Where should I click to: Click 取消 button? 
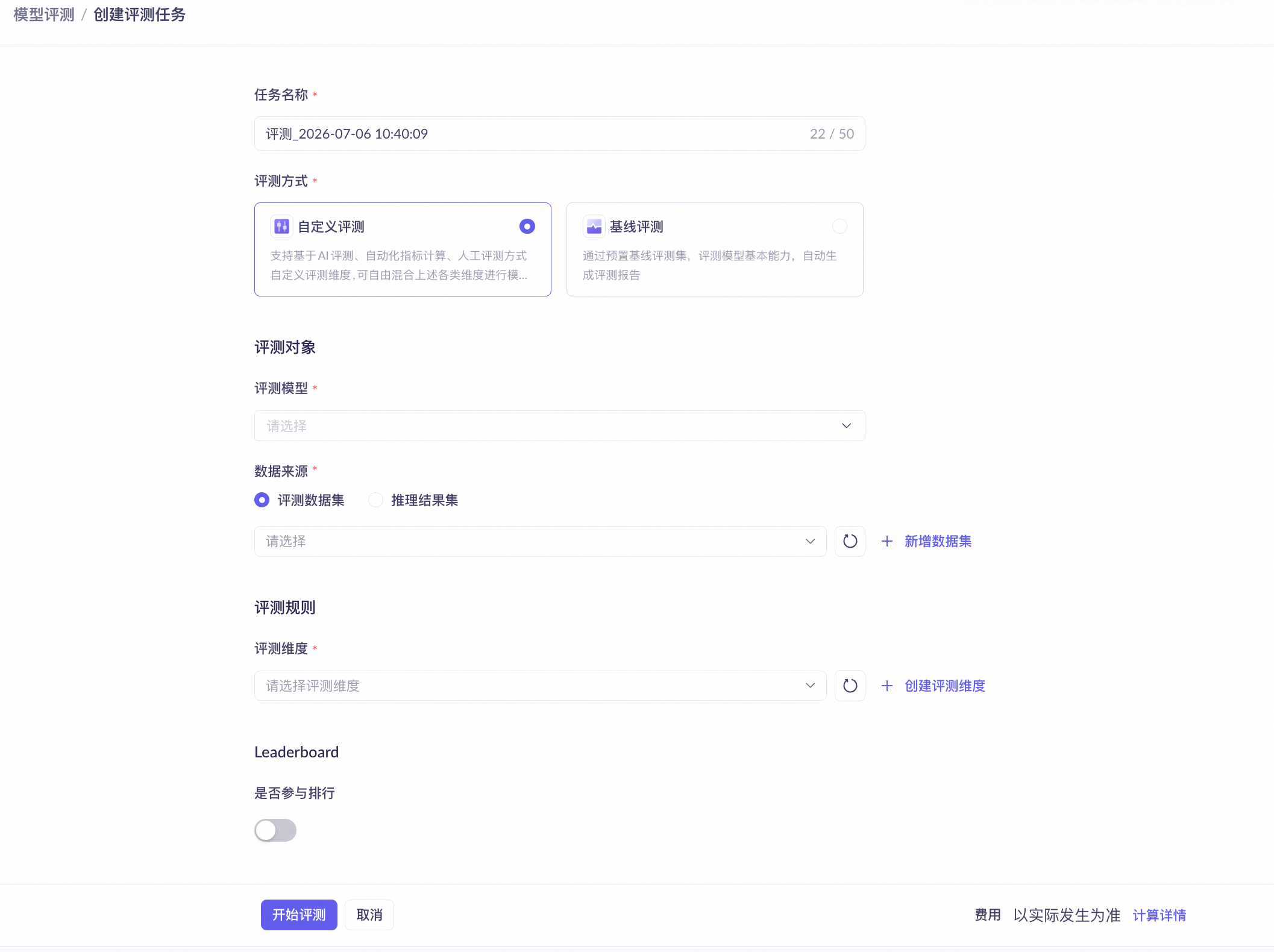tap(369, 915)
